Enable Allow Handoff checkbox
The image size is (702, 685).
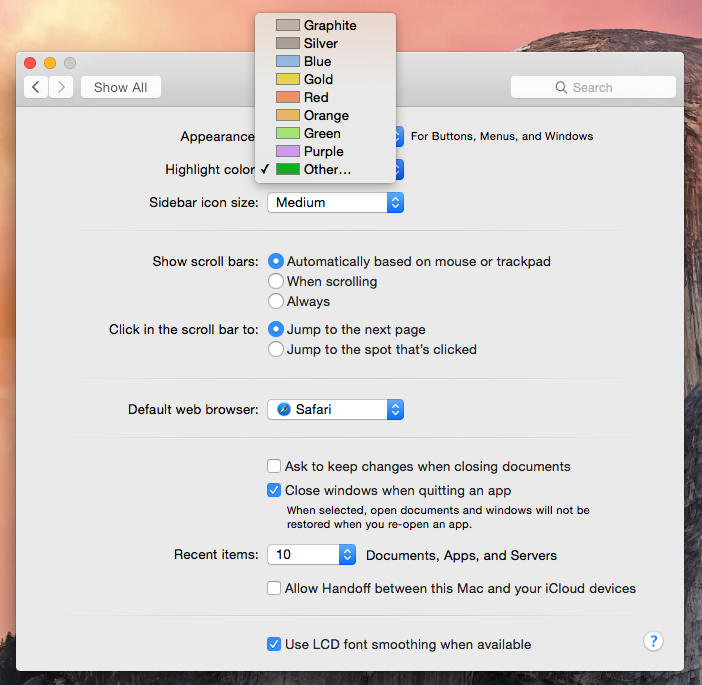pyautogui.click(x=274, y=588)
